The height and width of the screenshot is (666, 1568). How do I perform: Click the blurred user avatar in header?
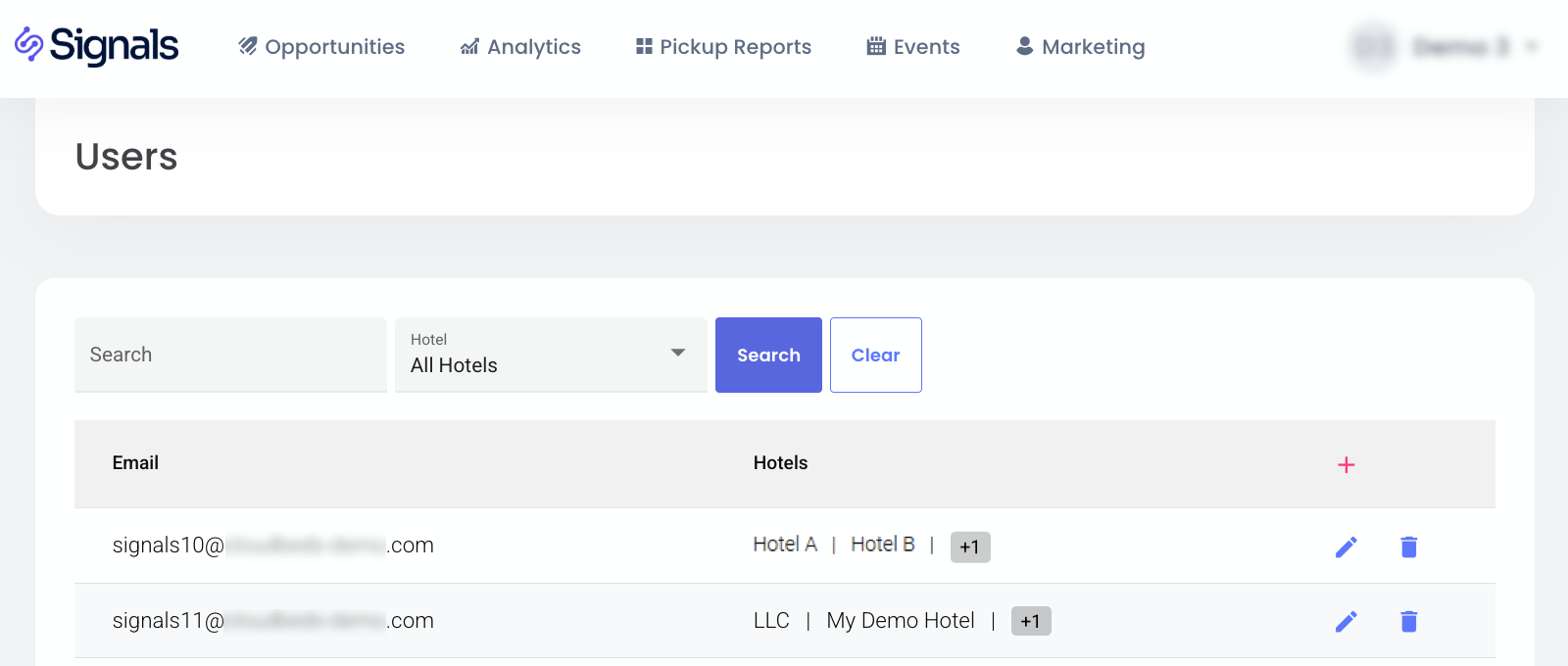pos(1373,47)
